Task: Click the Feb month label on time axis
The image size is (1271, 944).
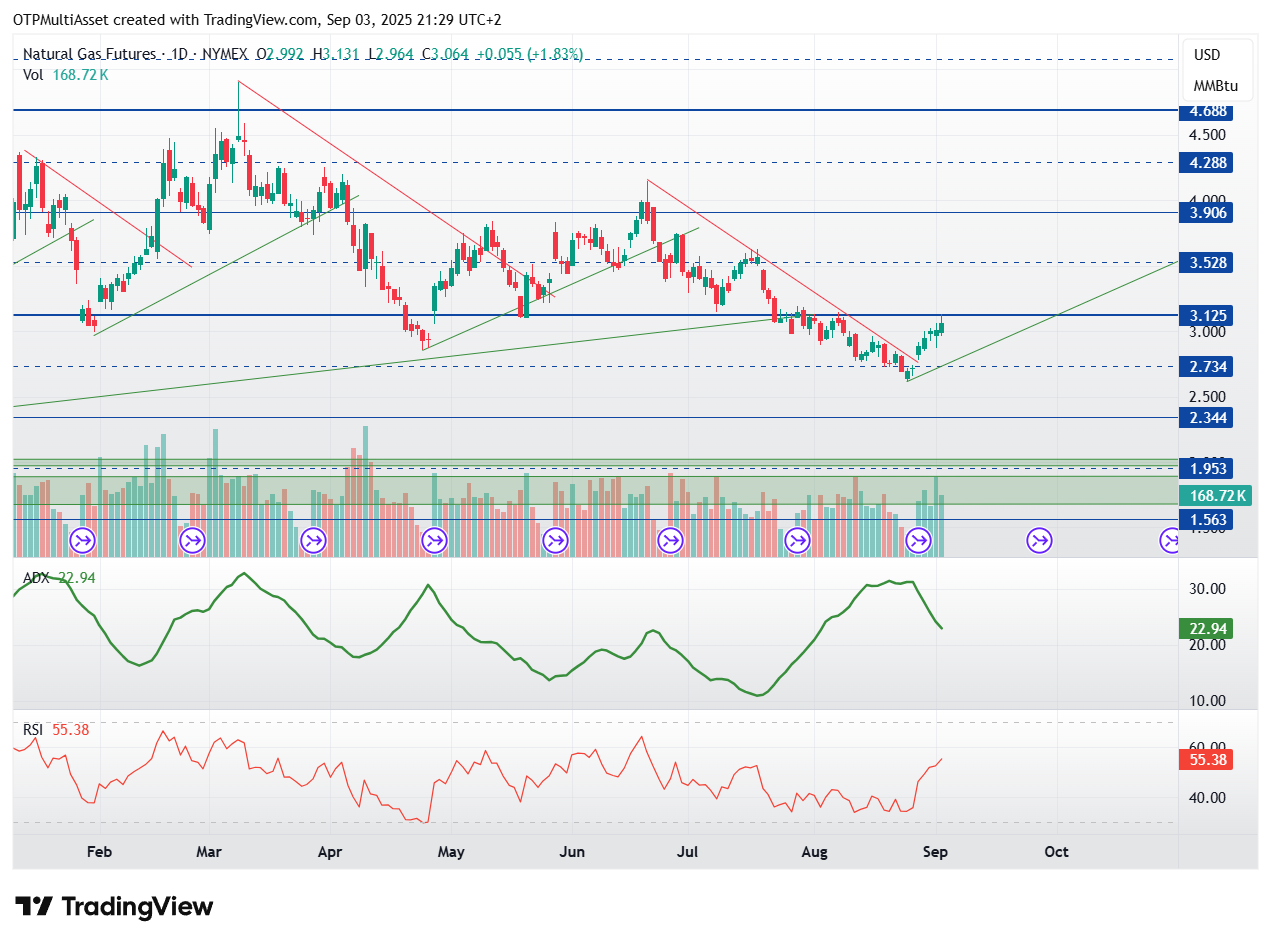Action: pyautogui.click(x=99, y=852)
